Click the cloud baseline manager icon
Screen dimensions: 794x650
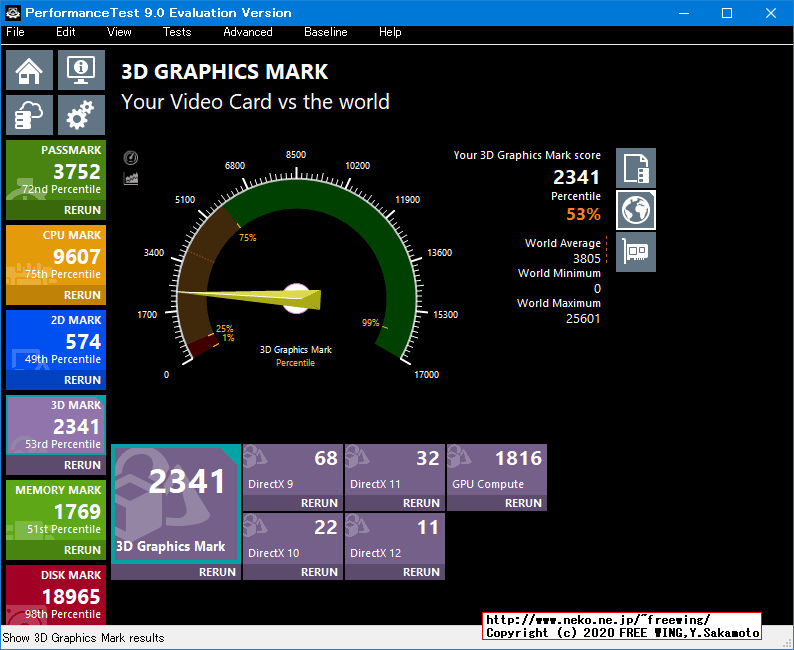click(x=30, y=116)
